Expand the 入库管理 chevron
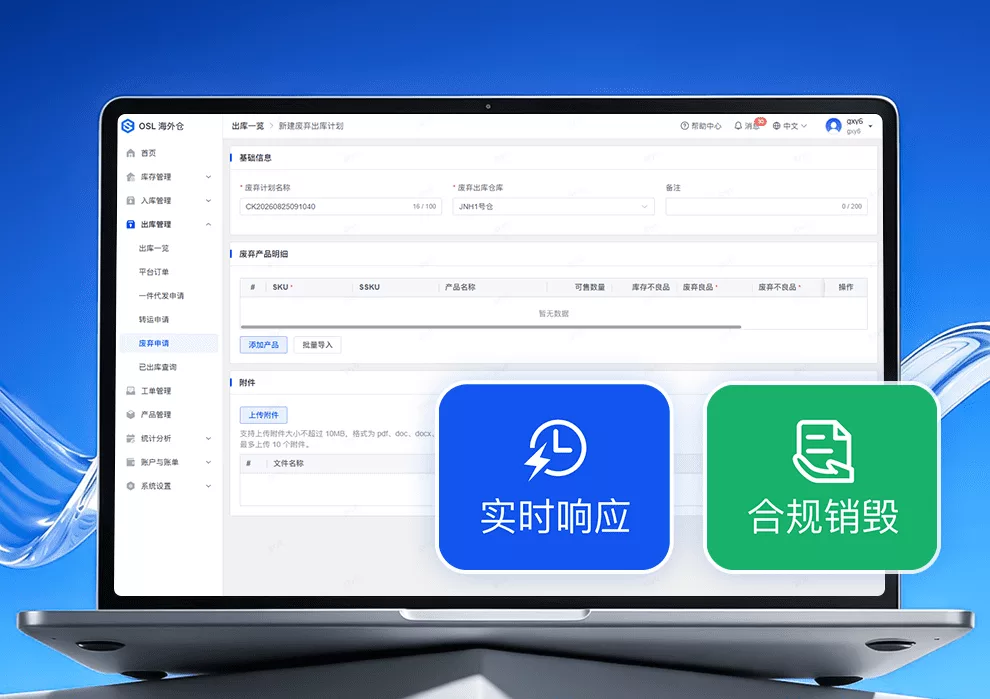The image size is (990, 699). pos(208,201)
